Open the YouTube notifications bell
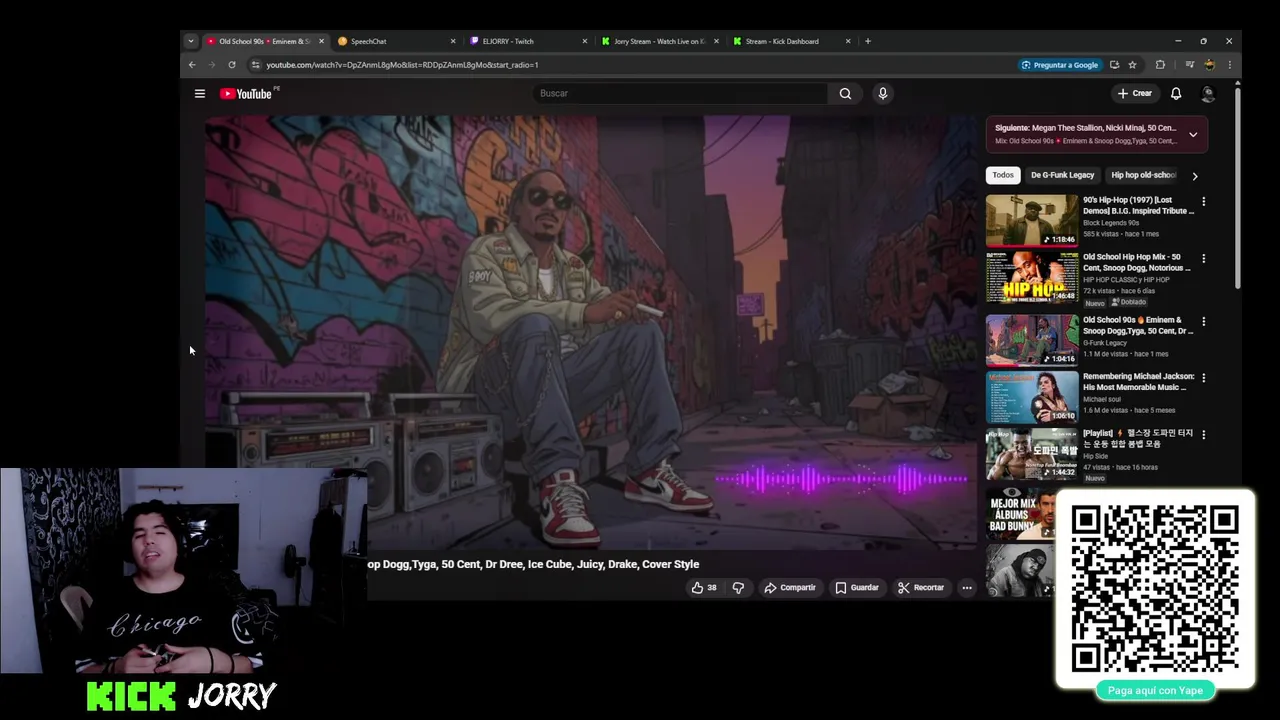 click(x=1176, y=93)
